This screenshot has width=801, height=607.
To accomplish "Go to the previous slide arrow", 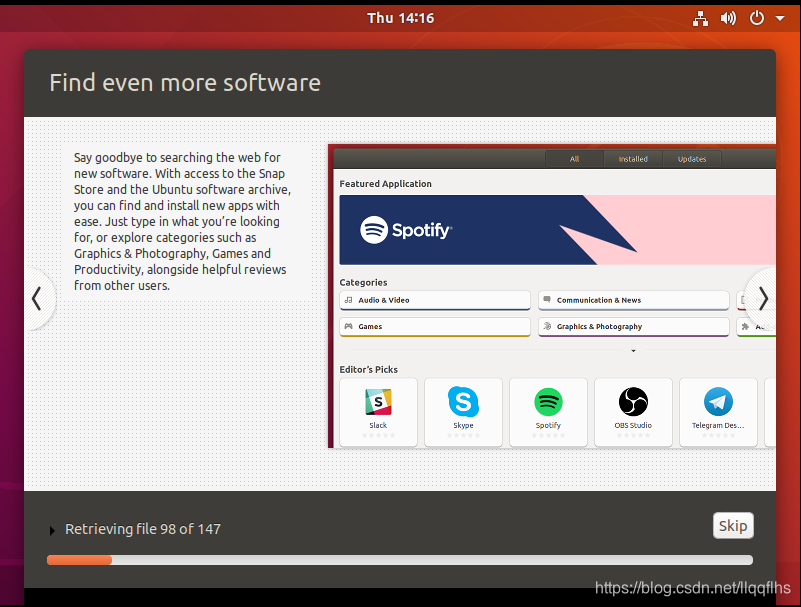I will pos(37,299).
